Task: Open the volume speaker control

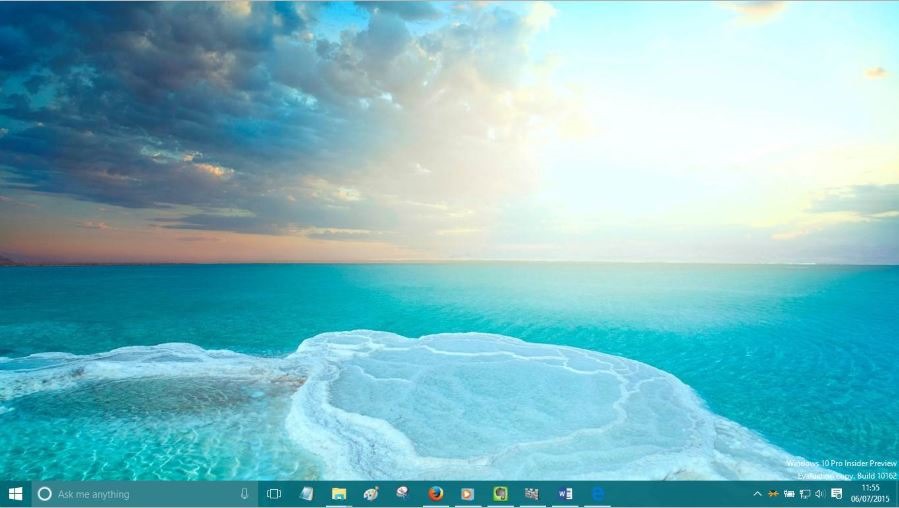Action: tap(820, 494)
